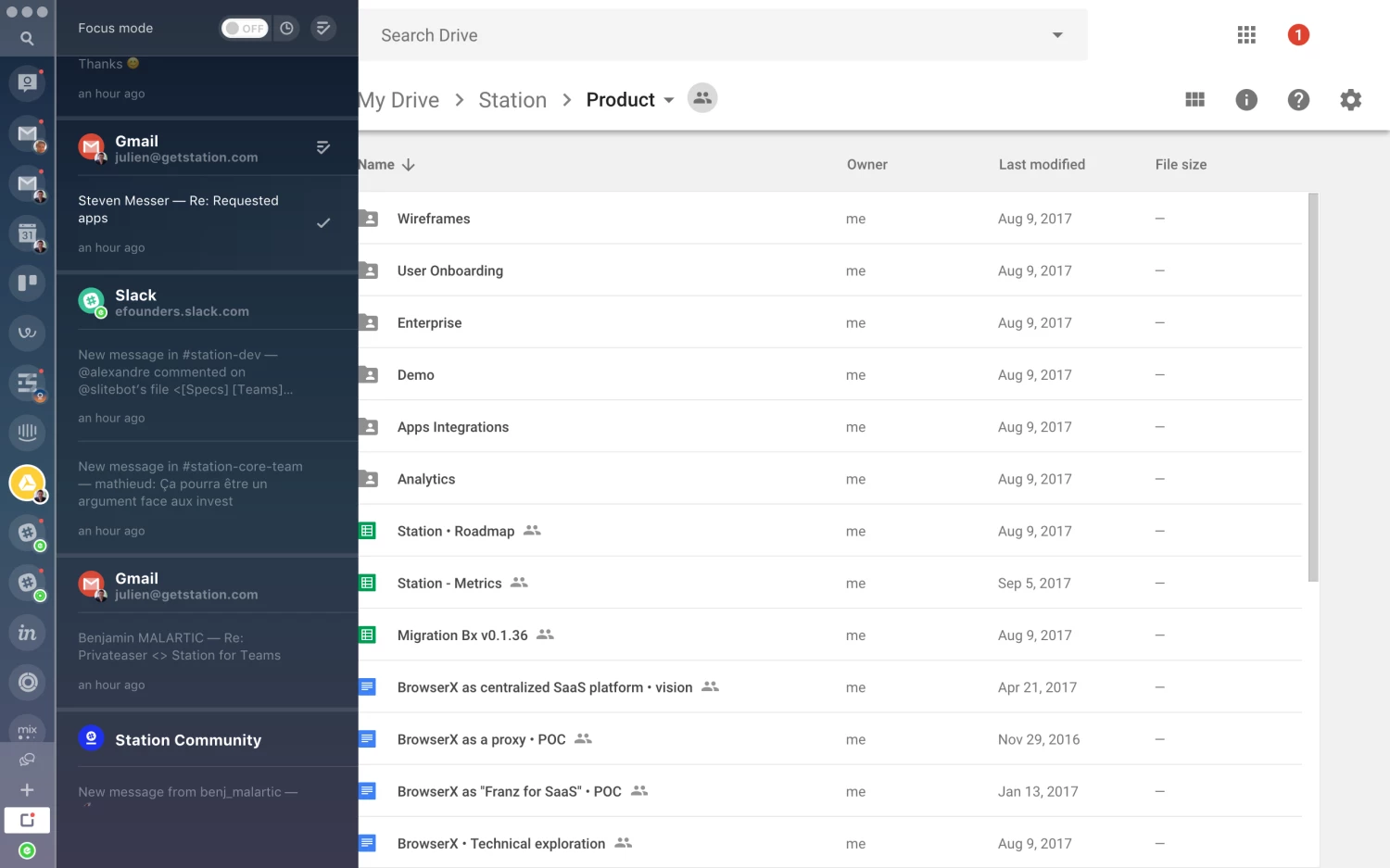Screen dimensions: 1390x868
Task: Select the Station • Roadmap spreadsheet
Action: point(830,531)
